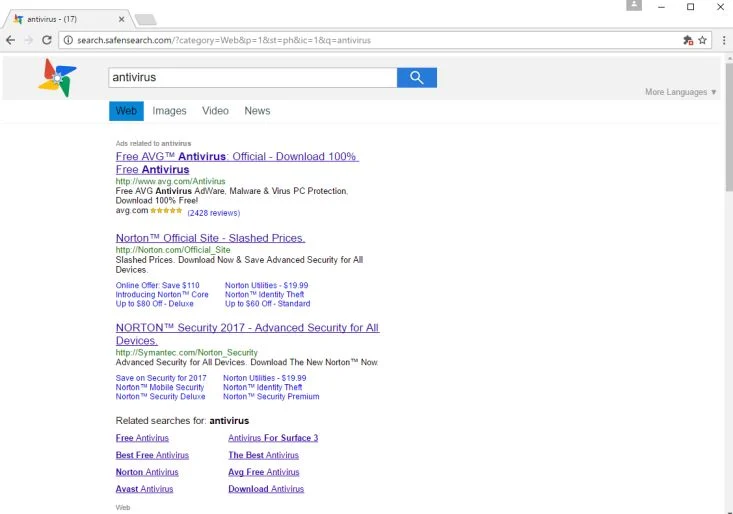Open Norton Security Deluxe link
This screenshot has height=514, width=733.
coord(160,397)
